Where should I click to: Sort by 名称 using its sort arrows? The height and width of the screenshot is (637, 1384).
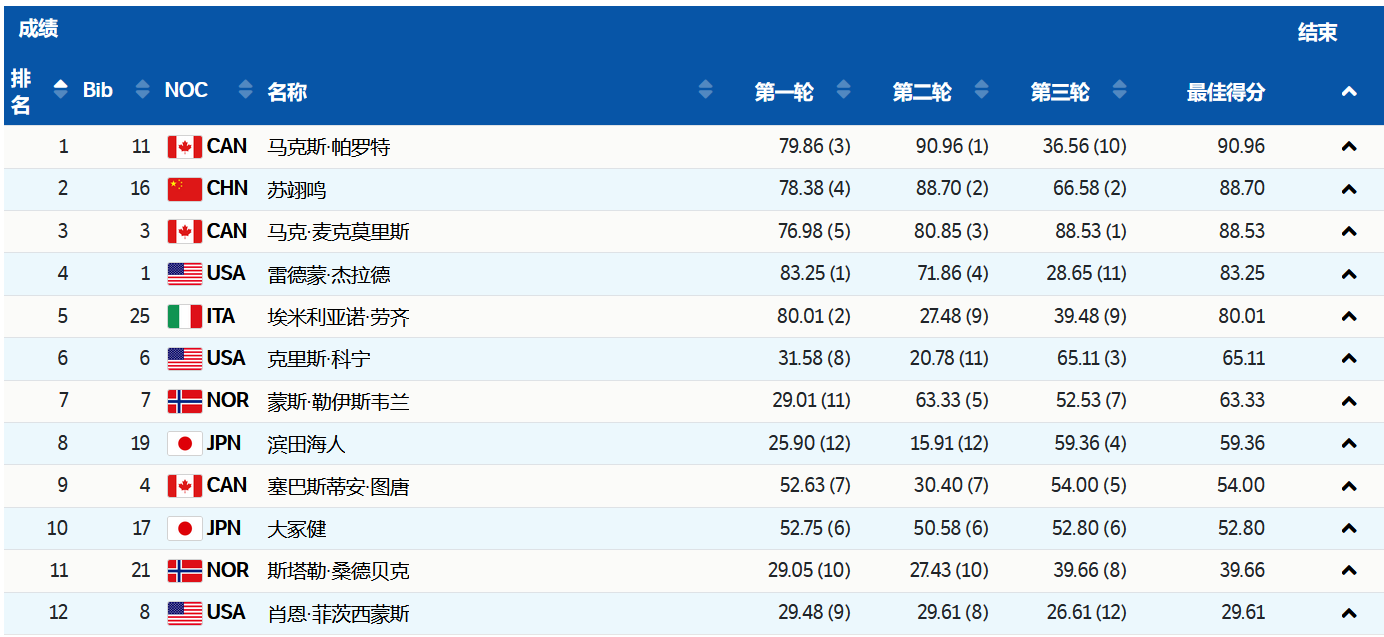click(706, 89)
